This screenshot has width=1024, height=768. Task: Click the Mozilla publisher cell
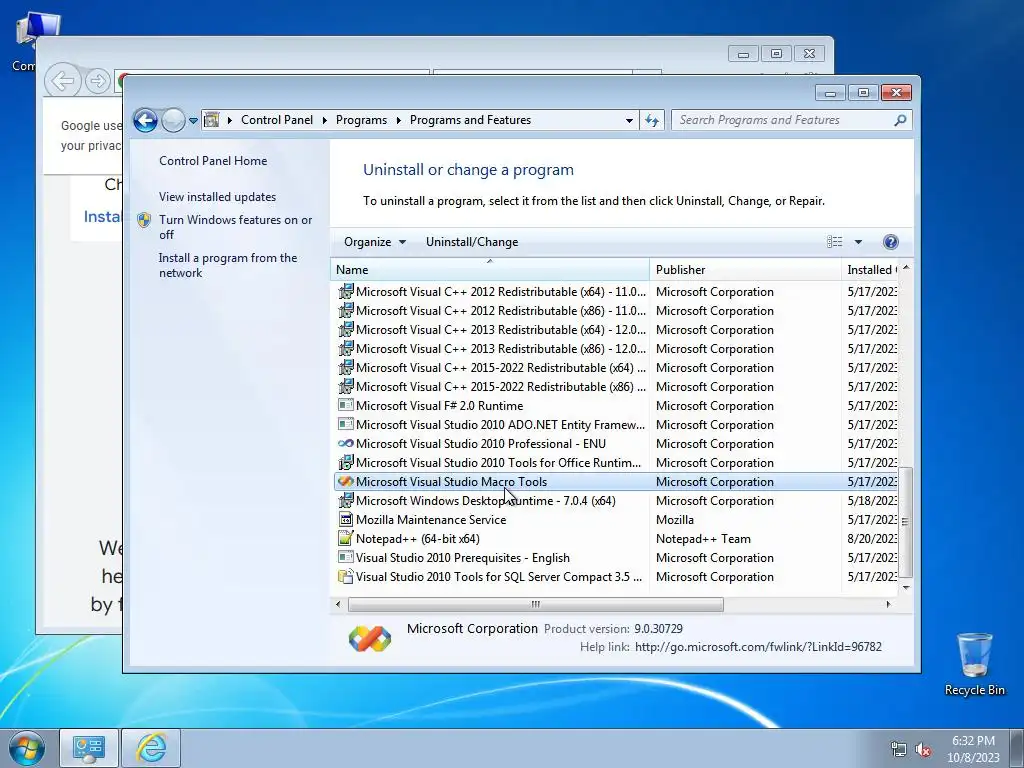click(675, 520)
